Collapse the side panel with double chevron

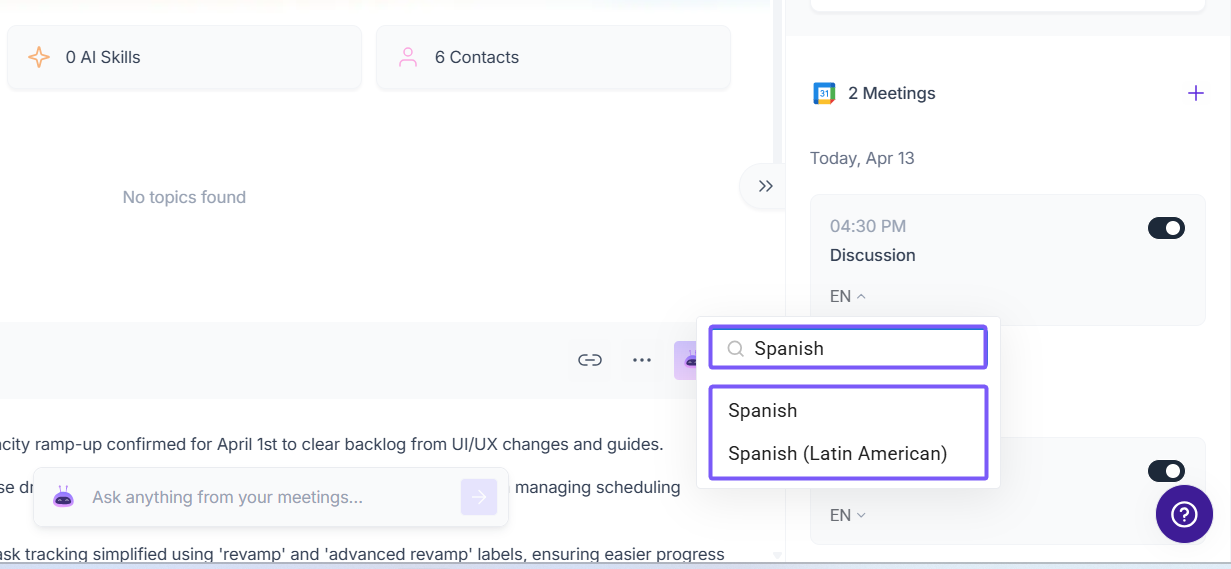tap(765, 186)
